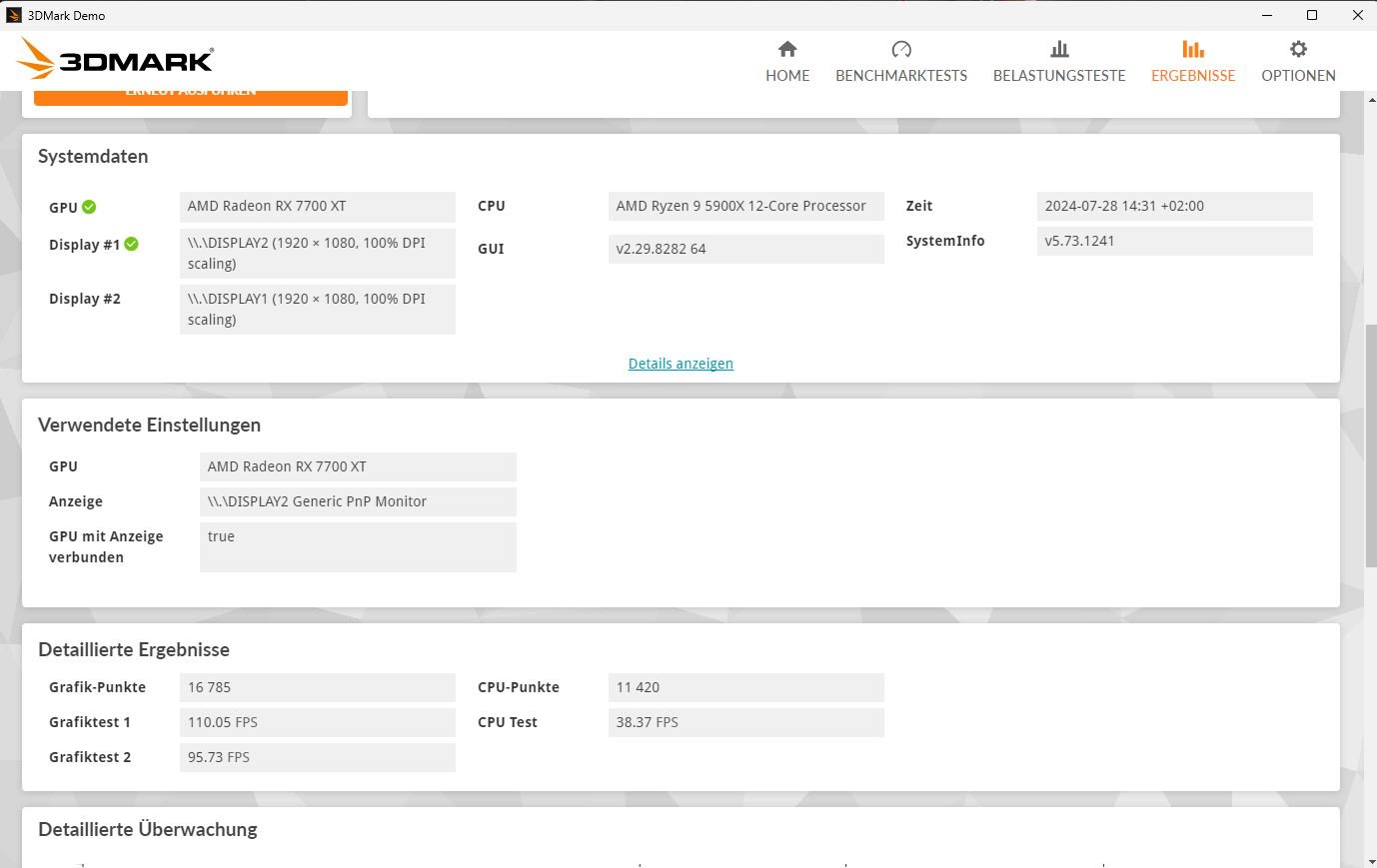The width and height of the screenshot is (1377, 868).
Task: Click the CPU-Punkte label
Action: click(x=519, y=687)
